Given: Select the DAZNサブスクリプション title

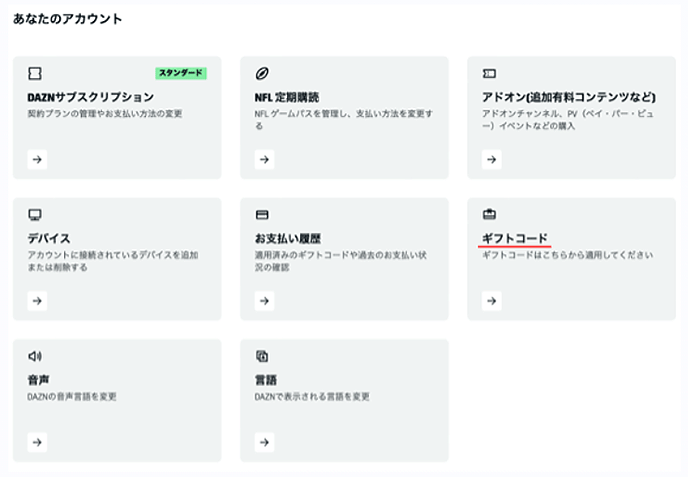Looking at the screenshot, I should (91, 97).
